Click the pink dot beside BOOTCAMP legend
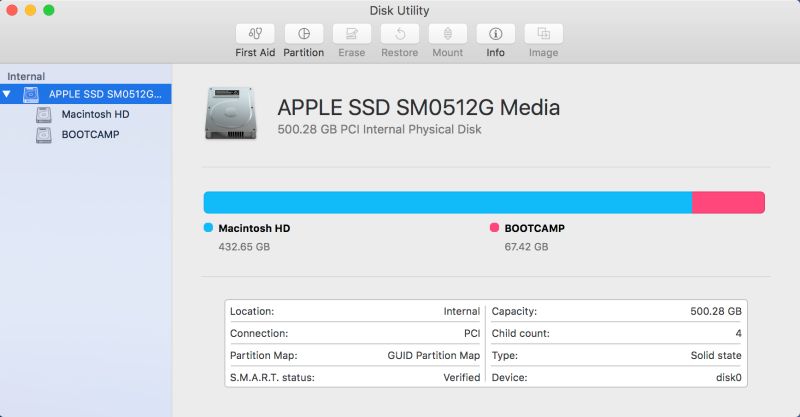 coord(494,228)
